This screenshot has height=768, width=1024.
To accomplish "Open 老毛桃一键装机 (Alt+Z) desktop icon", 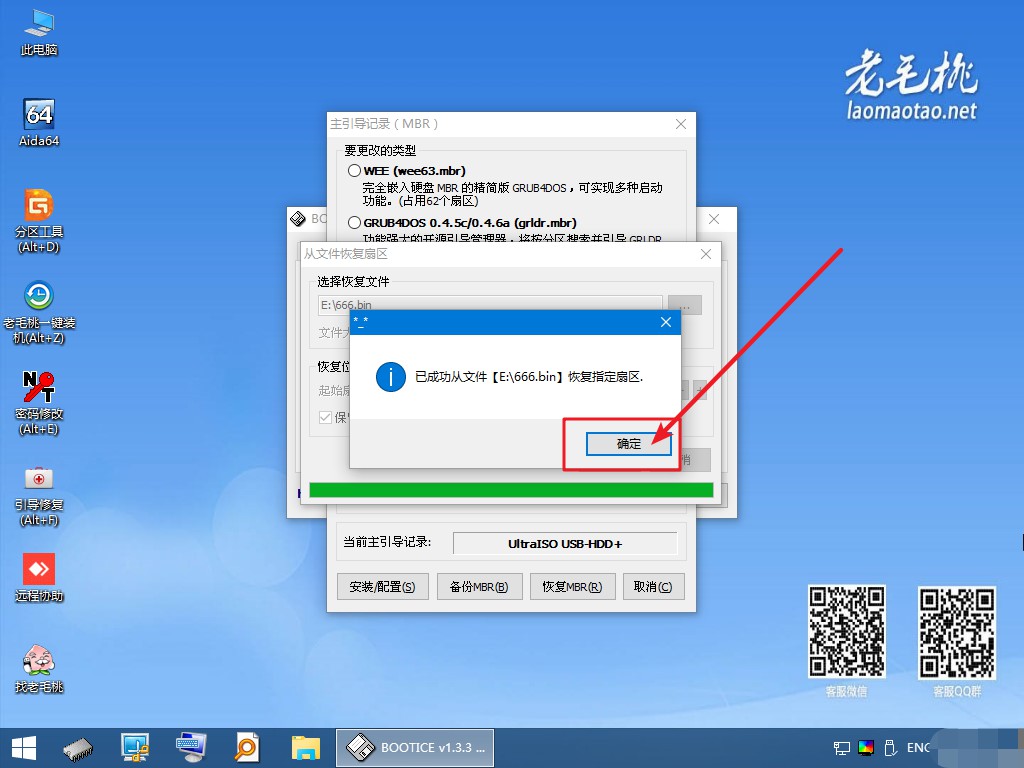I will tap(39, 312).
